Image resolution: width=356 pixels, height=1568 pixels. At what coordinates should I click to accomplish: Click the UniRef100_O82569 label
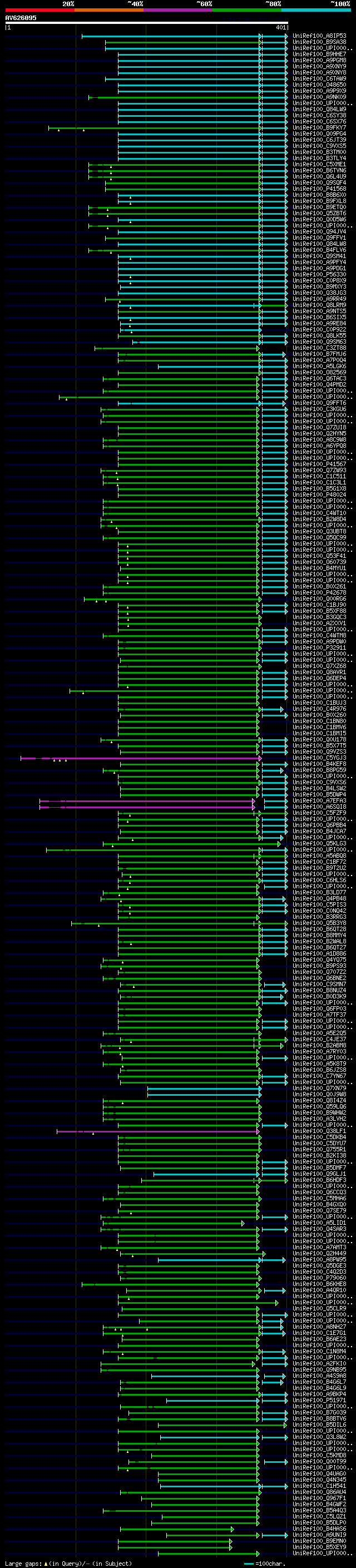[319, 372]
